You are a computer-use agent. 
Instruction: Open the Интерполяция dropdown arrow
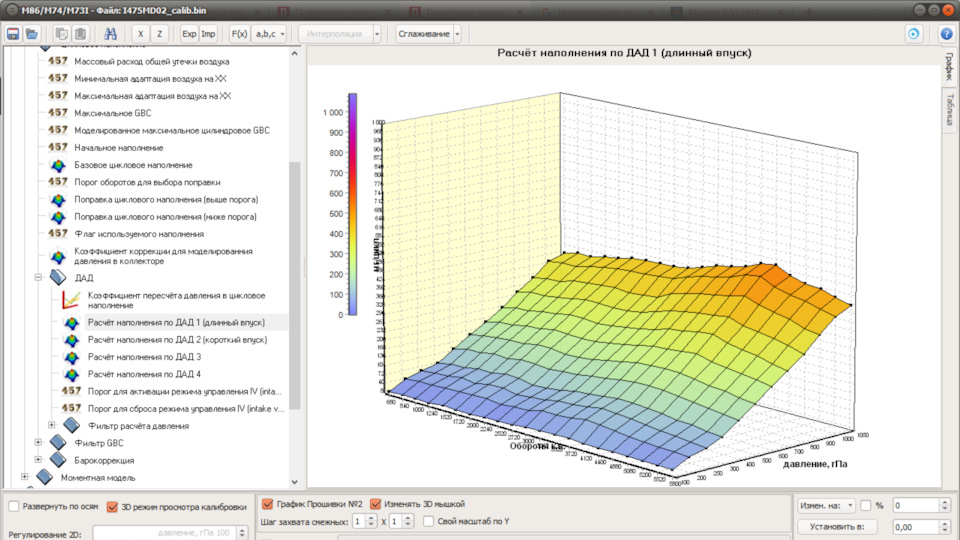(x=377, y=34)
